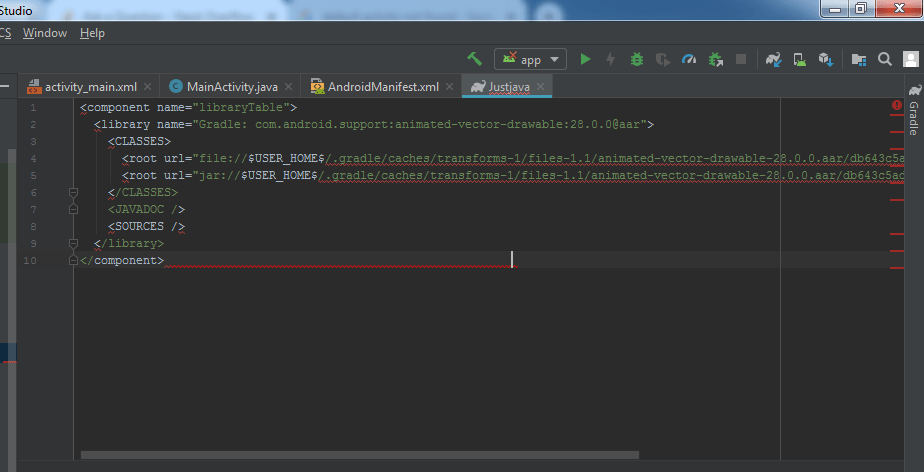Image resolution: width=924 pixels, height=472 pixels.
Task: Click the <CLASSES> tag on line 3
Action: pyautogui.click(x=139, y=141)
